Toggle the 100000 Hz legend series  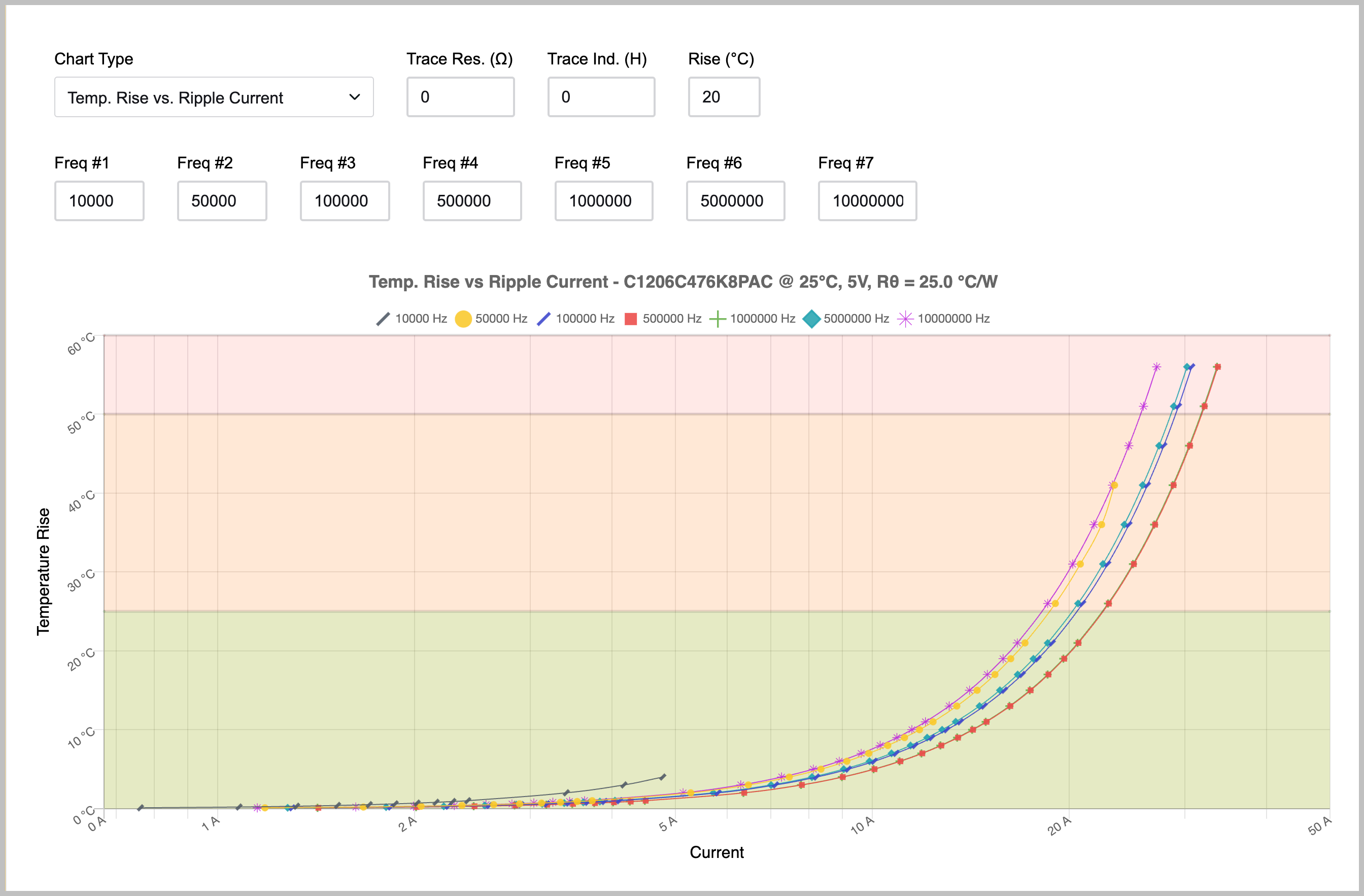pos(575,319)
